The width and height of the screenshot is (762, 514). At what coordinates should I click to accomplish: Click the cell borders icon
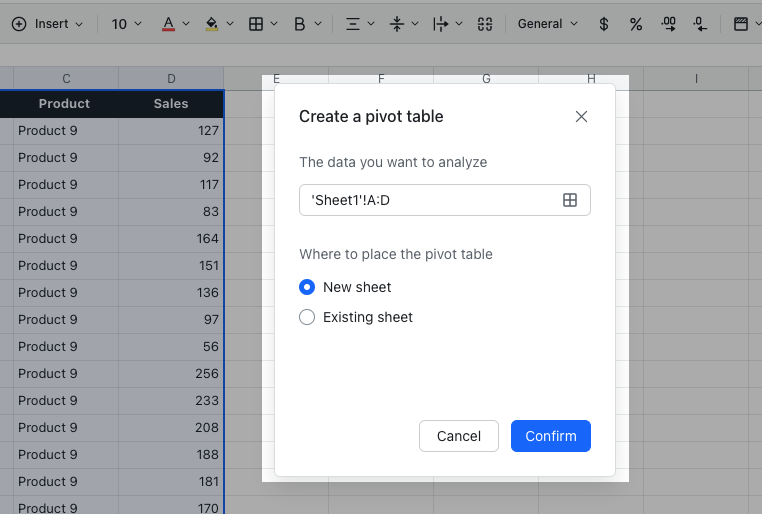tap(256, 23)
